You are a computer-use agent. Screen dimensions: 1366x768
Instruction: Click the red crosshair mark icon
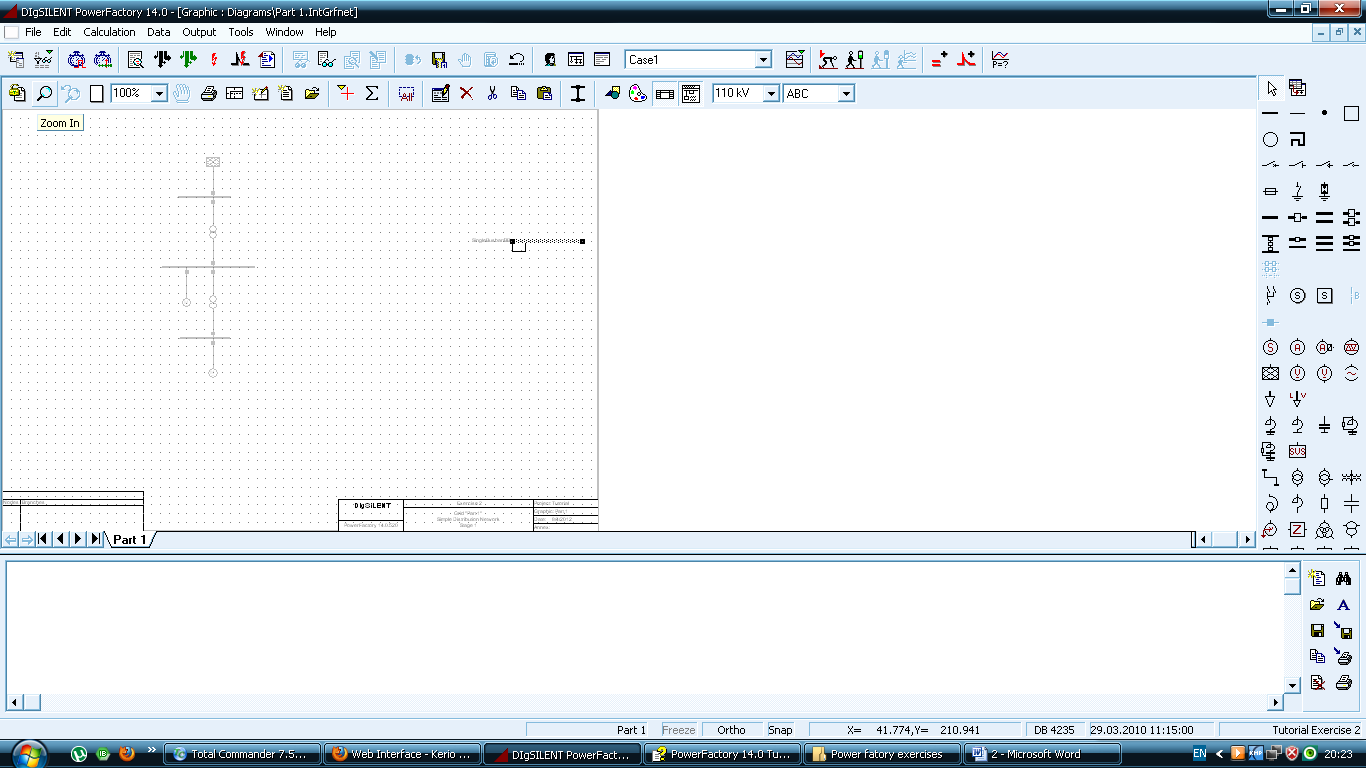click(346, 93)
